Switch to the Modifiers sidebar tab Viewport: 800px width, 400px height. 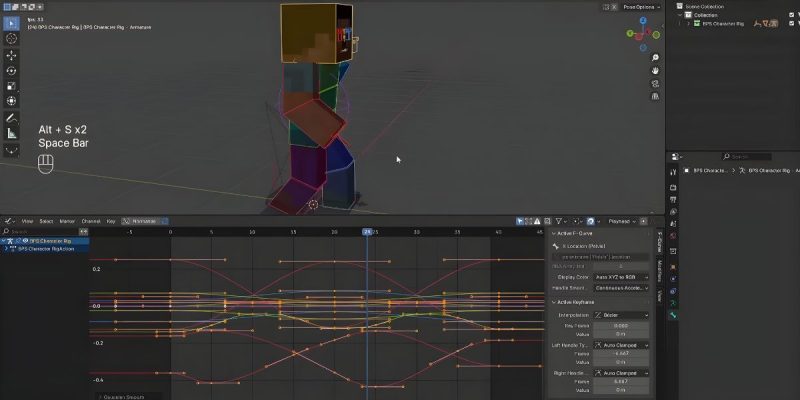[x=659, y=268]
